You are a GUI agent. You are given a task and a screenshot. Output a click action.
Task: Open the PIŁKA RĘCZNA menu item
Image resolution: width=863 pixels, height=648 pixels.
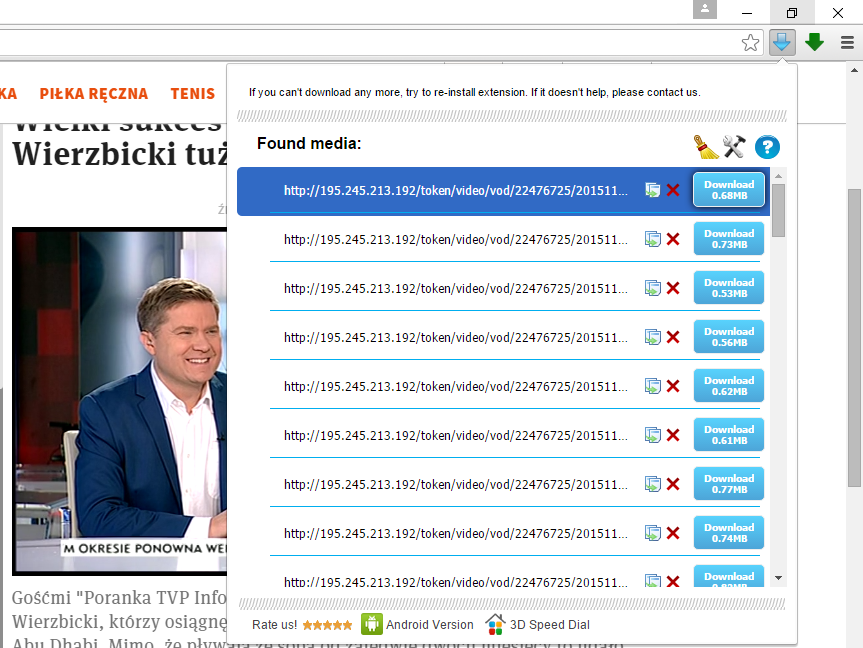[94, 94]
